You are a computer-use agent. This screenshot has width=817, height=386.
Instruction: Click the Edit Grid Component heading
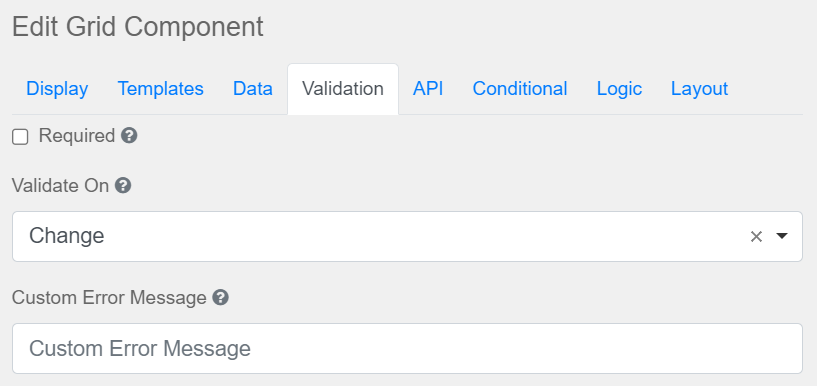[x=138, y=27]
